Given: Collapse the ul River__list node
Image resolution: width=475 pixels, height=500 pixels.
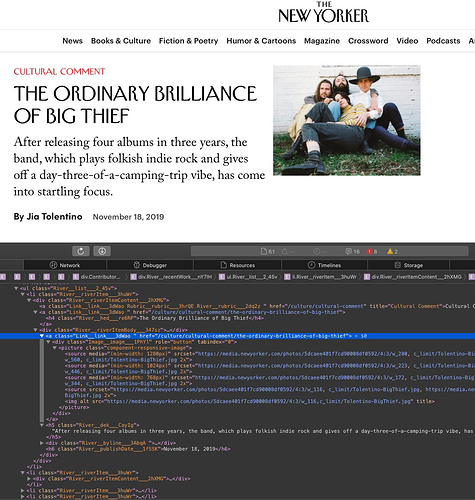Looking at the screenshot, I should (x=16, y=288).
